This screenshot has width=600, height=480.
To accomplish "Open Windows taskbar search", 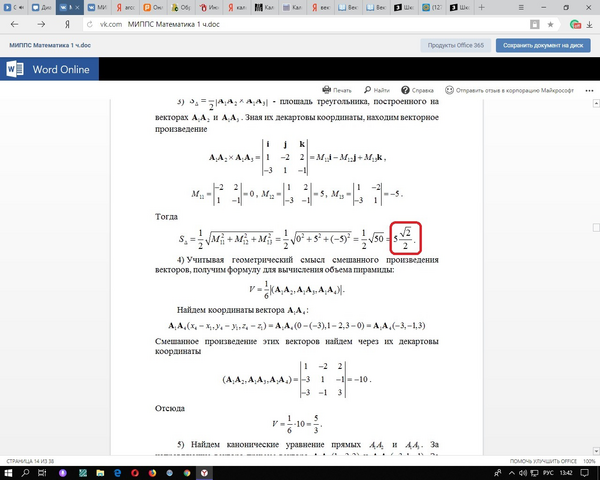I will coord(25,473).
